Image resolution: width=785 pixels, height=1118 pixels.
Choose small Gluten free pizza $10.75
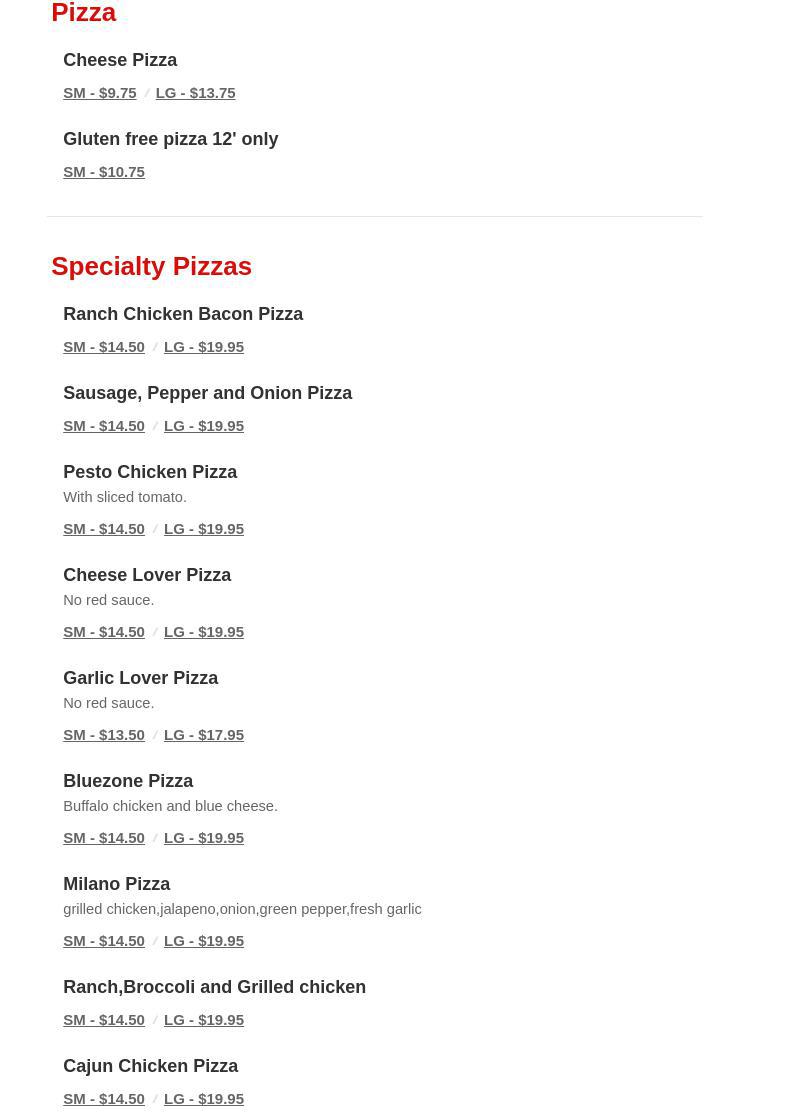(x=103, y=172)
